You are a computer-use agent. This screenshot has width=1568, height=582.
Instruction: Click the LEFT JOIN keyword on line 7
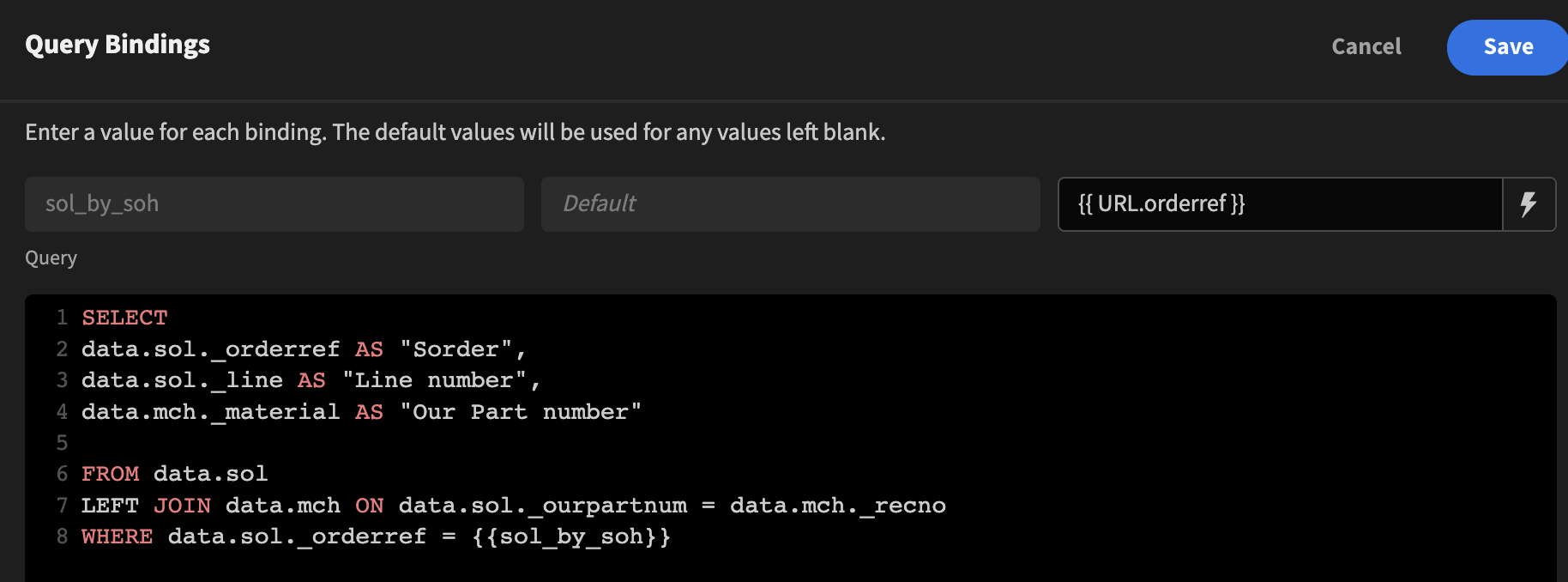click(146, 505)
